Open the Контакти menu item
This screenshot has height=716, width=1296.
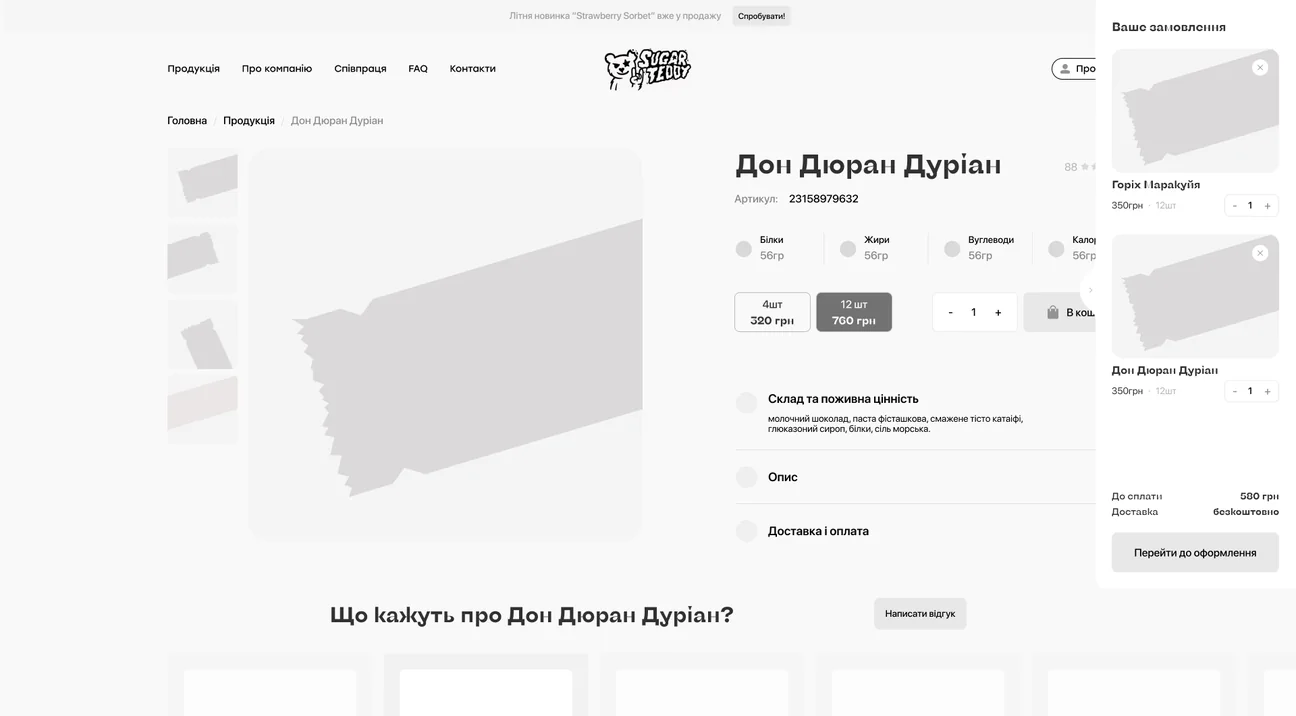[473, 69]
